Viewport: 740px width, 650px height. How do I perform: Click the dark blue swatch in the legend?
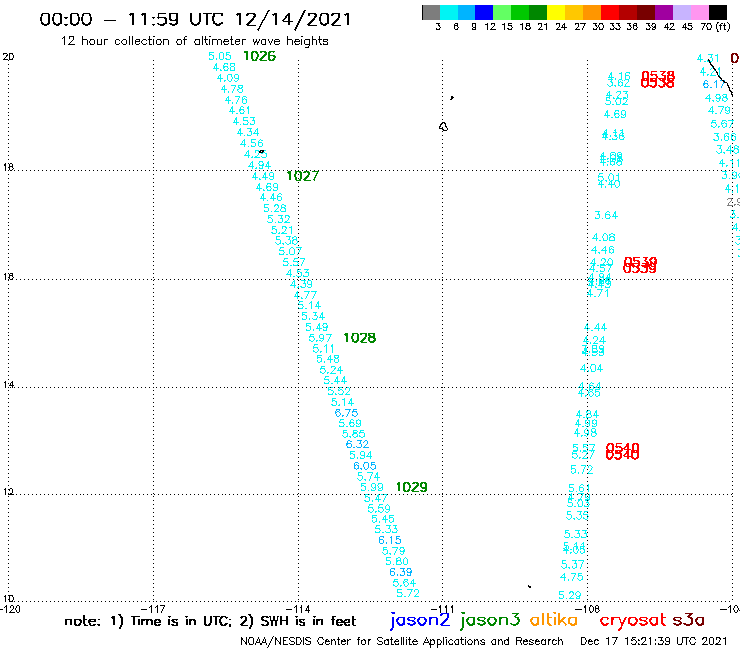coord(484,12)
